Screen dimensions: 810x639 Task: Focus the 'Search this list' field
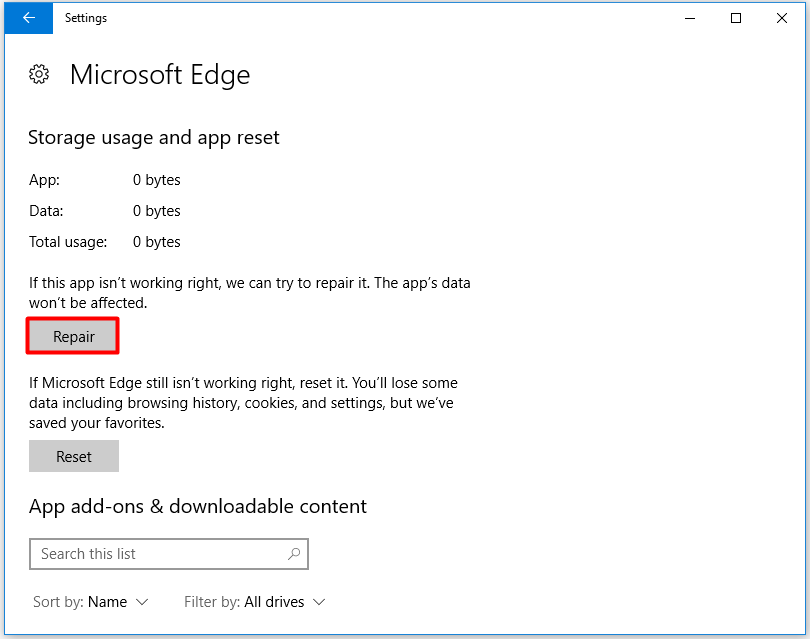(x=169, y=554)
